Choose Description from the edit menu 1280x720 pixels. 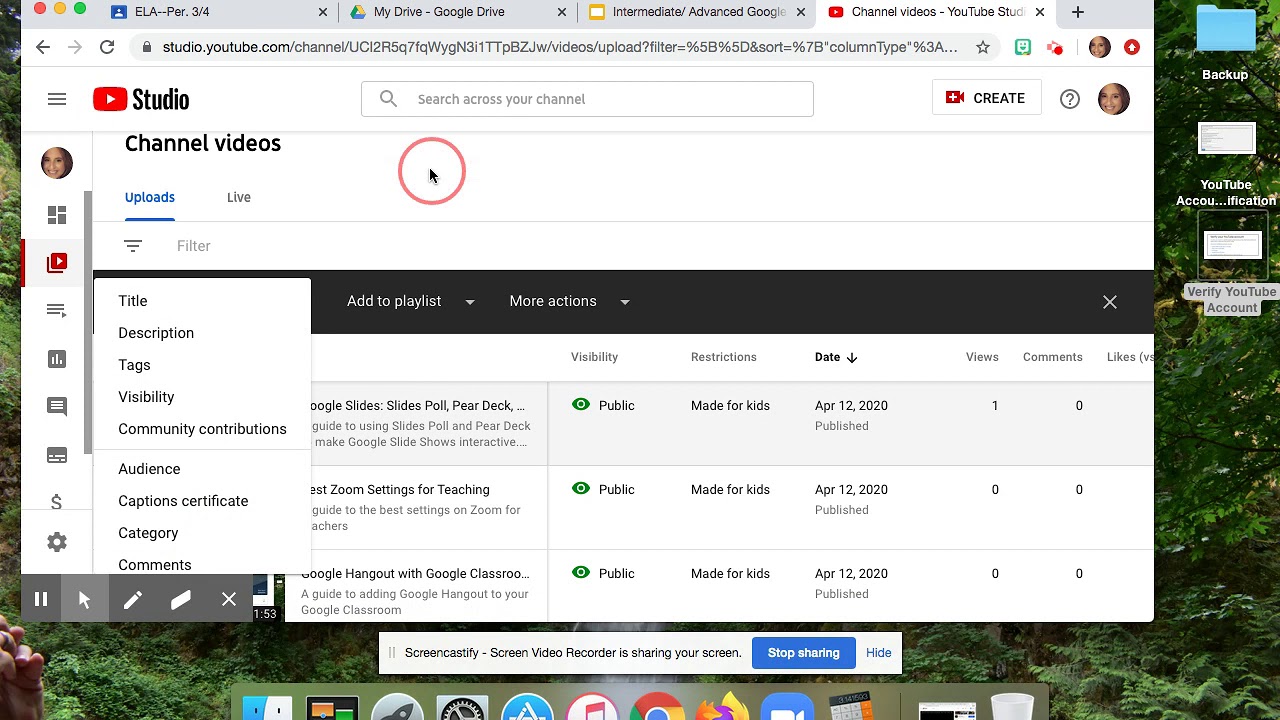pyautogui.click(x=202, y=333)
